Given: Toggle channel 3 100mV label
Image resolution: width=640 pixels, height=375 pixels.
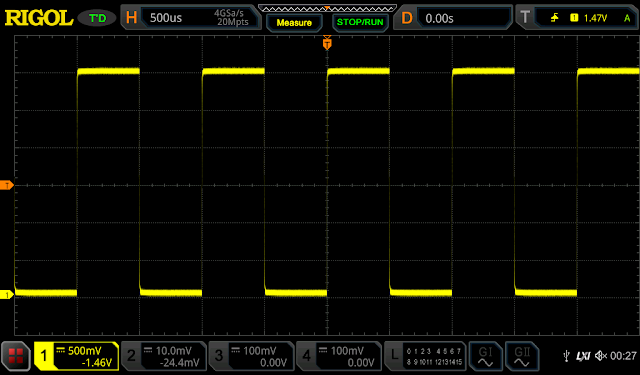Looking at the screenshot, I should point(251,356).
